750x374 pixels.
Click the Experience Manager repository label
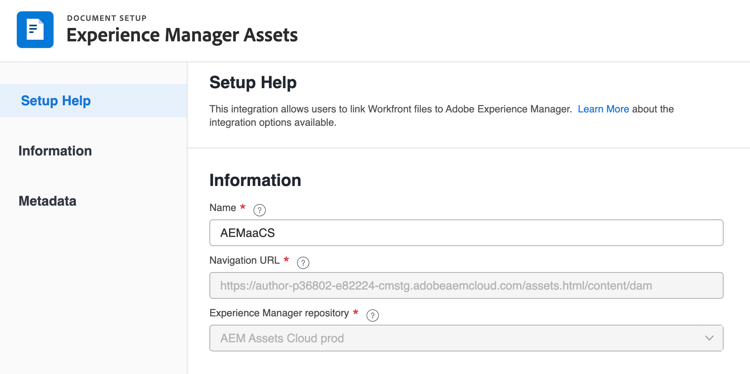click(x=279, y=313)
